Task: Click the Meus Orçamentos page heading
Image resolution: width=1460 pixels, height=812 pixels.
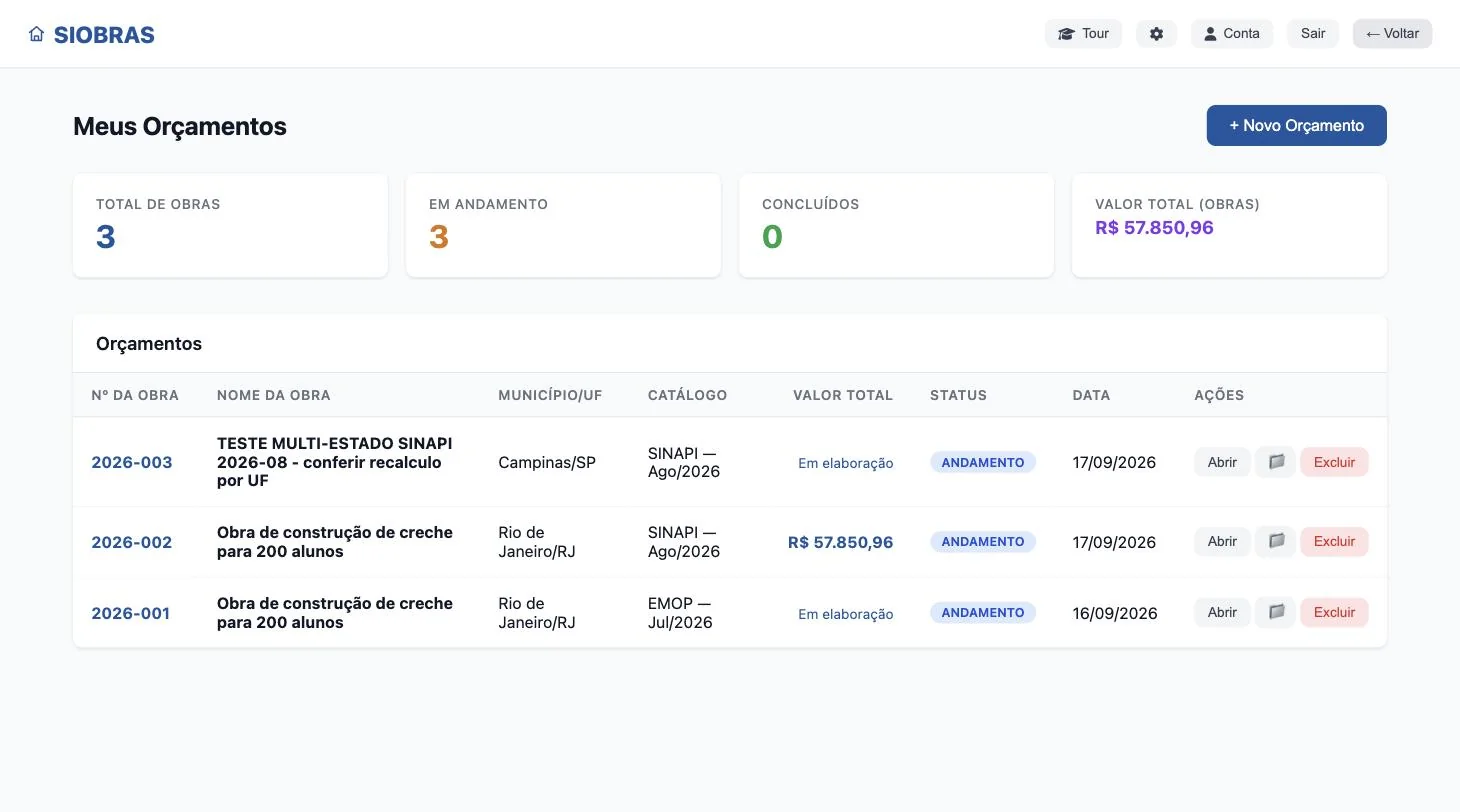Action: [180, 126]
